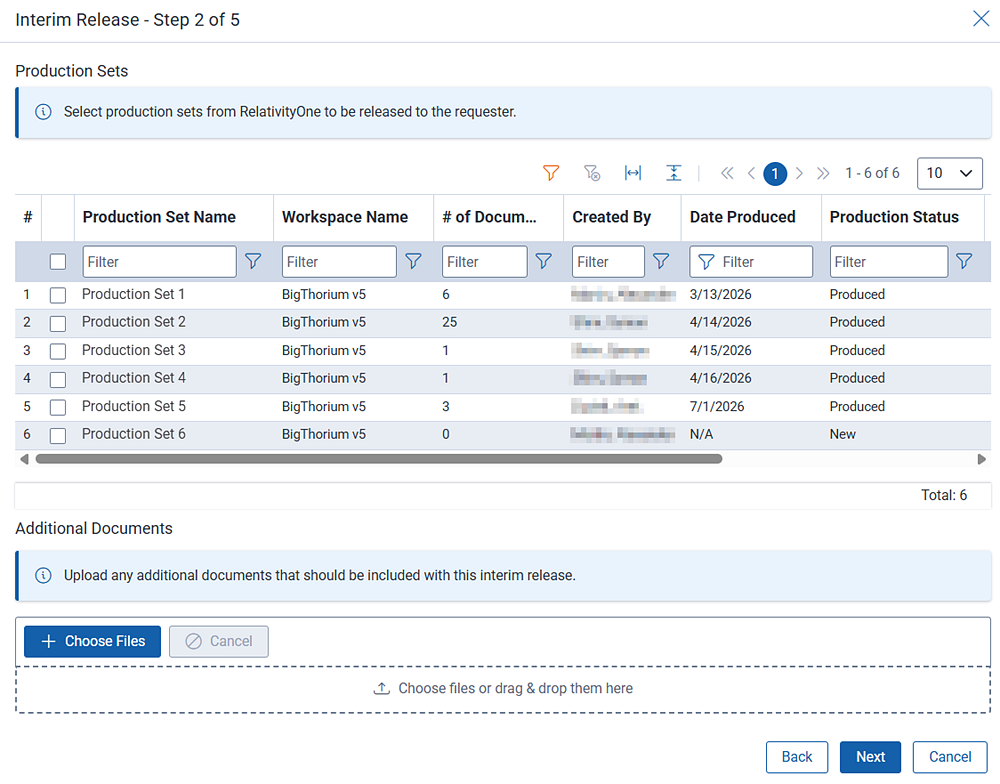Open filter operator for Created By

coord(661,261)
